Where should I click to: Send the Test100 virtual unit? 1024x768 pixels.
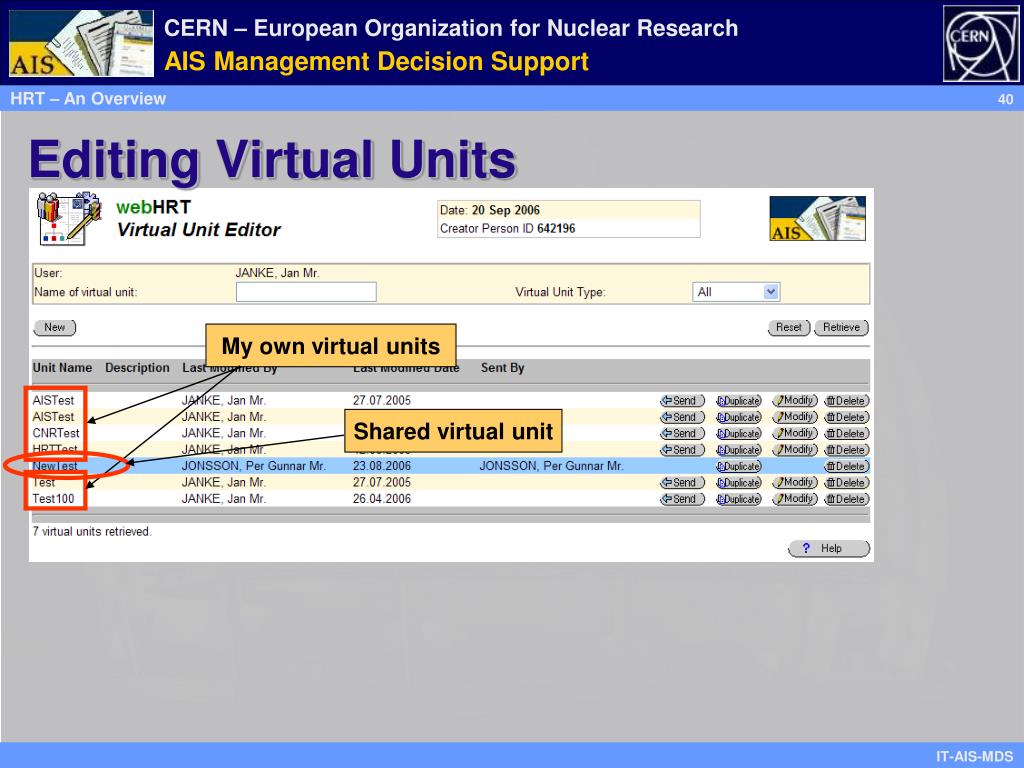point(682,499)
